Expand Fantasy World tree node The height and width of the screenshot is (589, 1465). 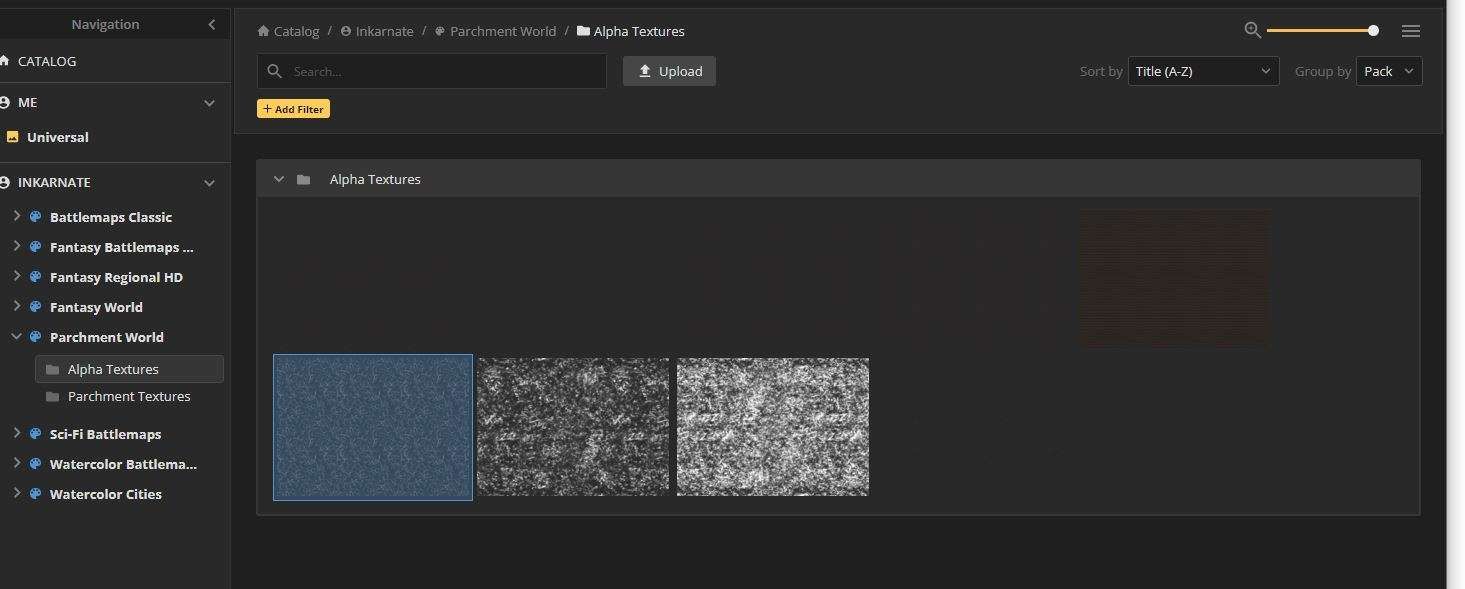(16, 306)
